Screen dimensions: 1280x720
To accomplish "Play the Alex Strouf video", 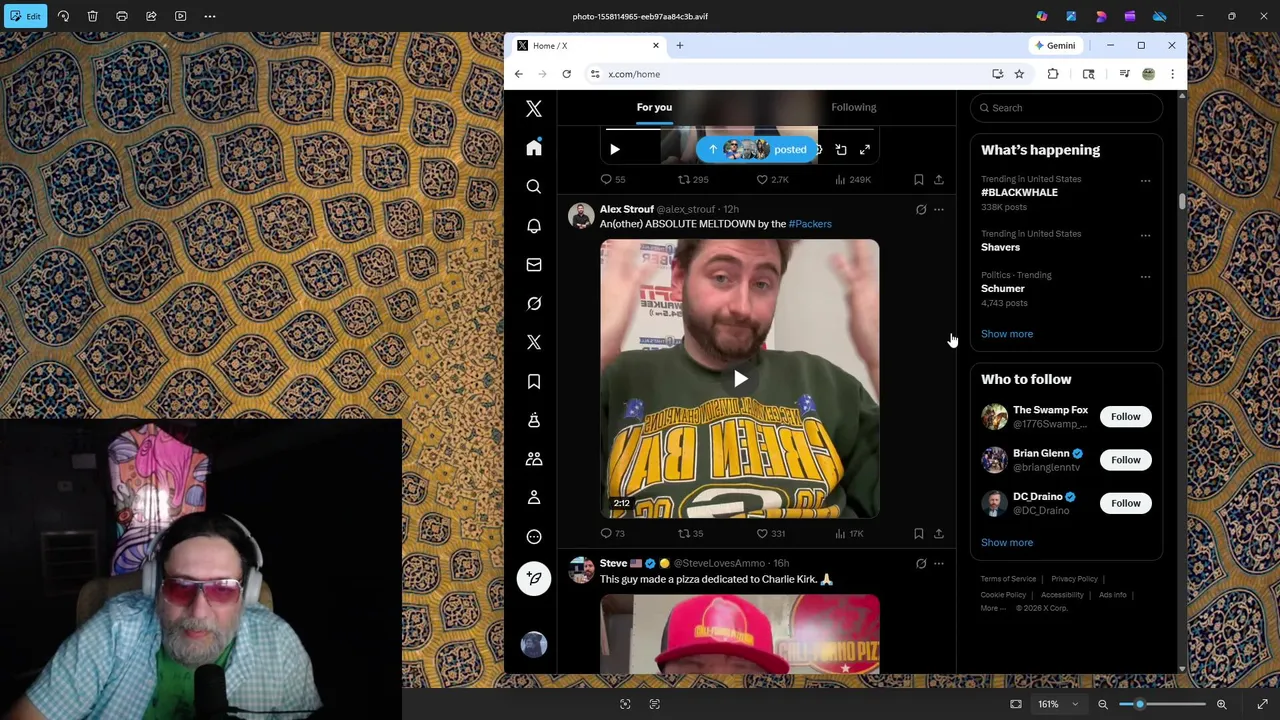I will tap(740, 379).
